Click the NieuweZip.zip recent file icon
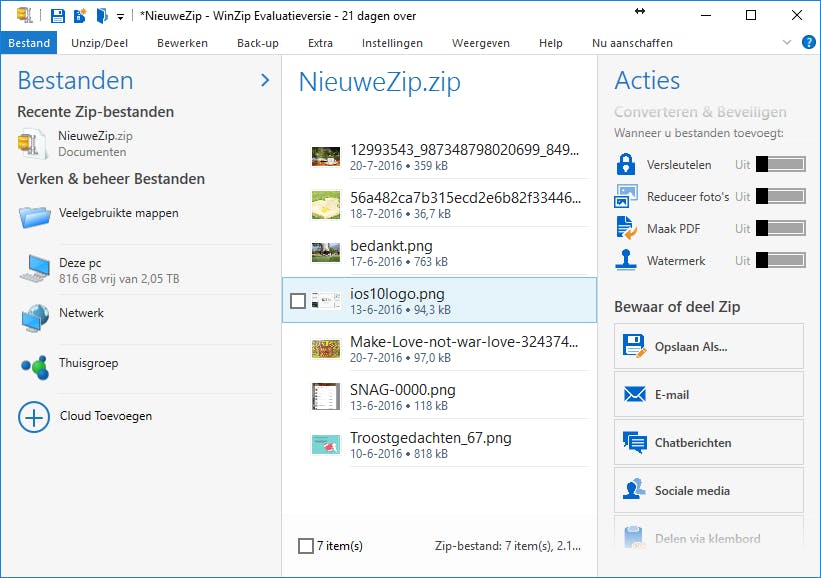821x578 pixels. click(32, 143)
